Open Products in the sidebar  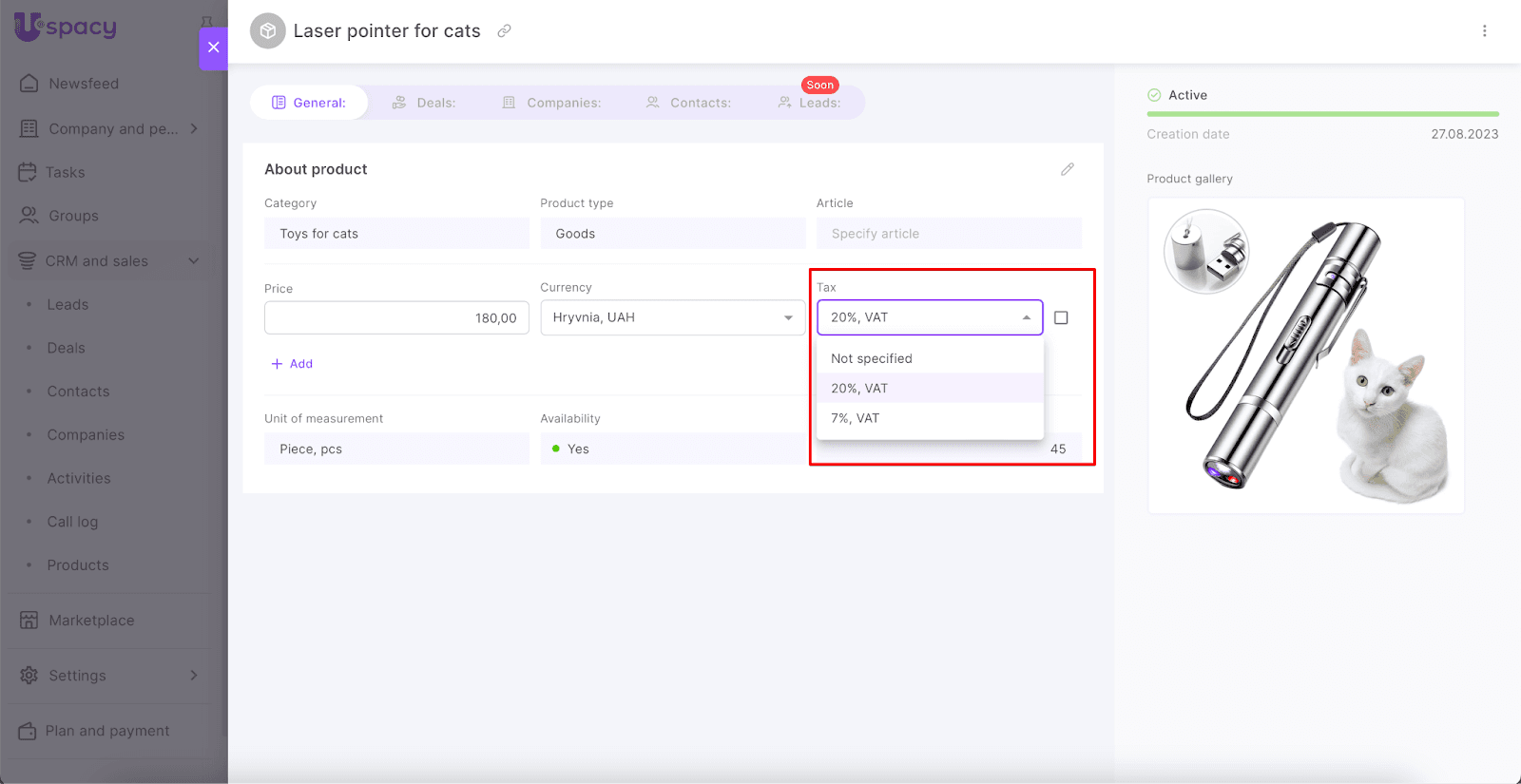[x=78, y=565]
